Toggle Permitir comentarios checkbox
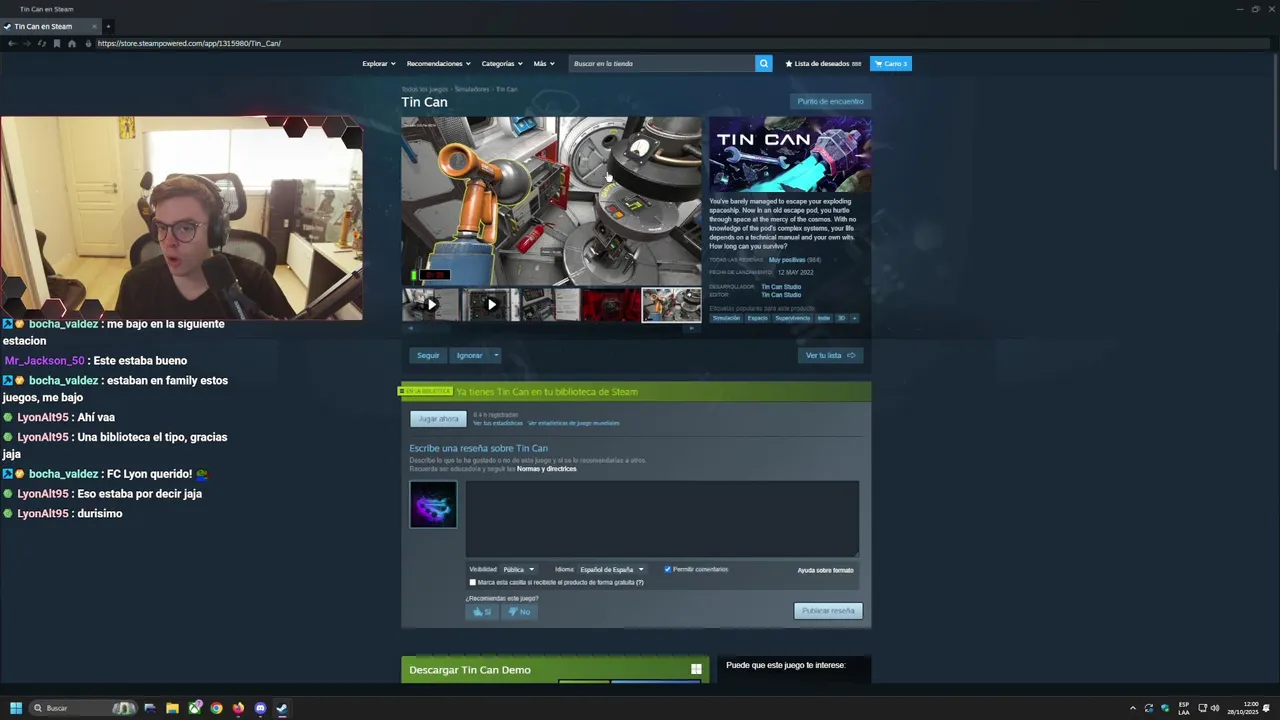 coord(668,569)
